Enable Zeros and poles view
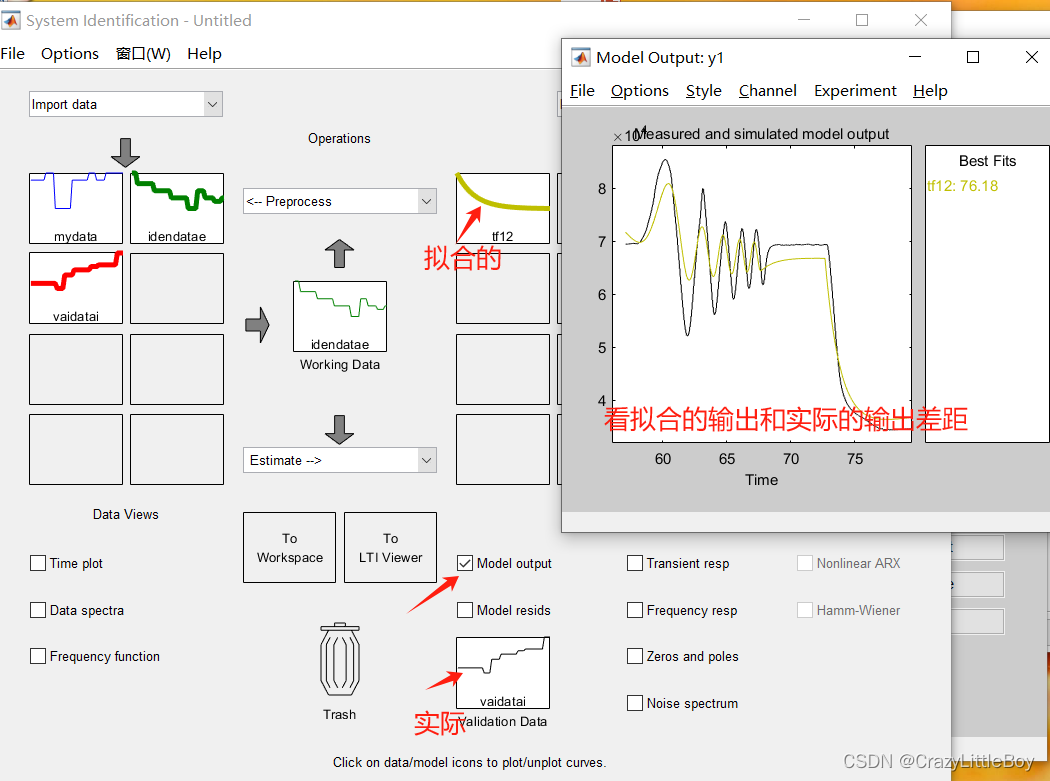This screenshot has height=781, width=1050. [x=635, y=656]
